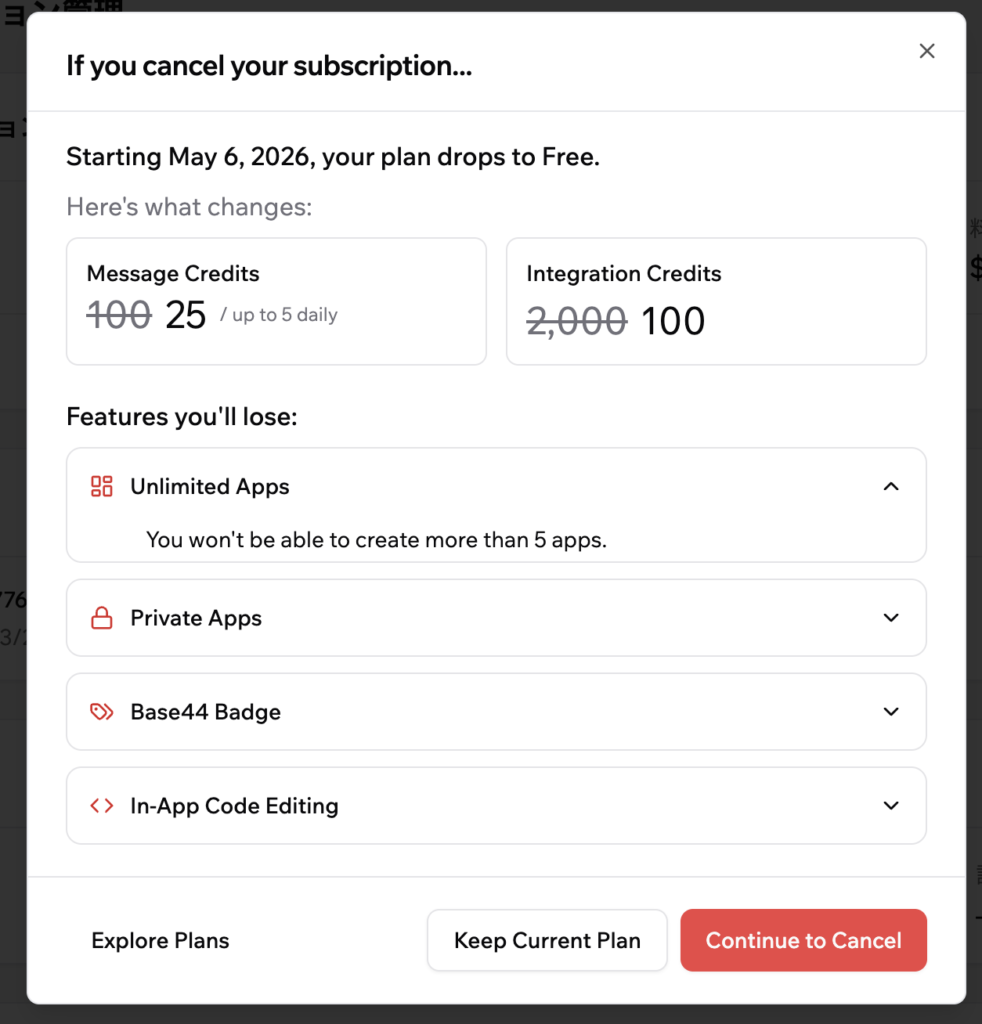The image size is (982, 1024).
Task: Choose Keep Current Plan
Action: pos(547,940)
